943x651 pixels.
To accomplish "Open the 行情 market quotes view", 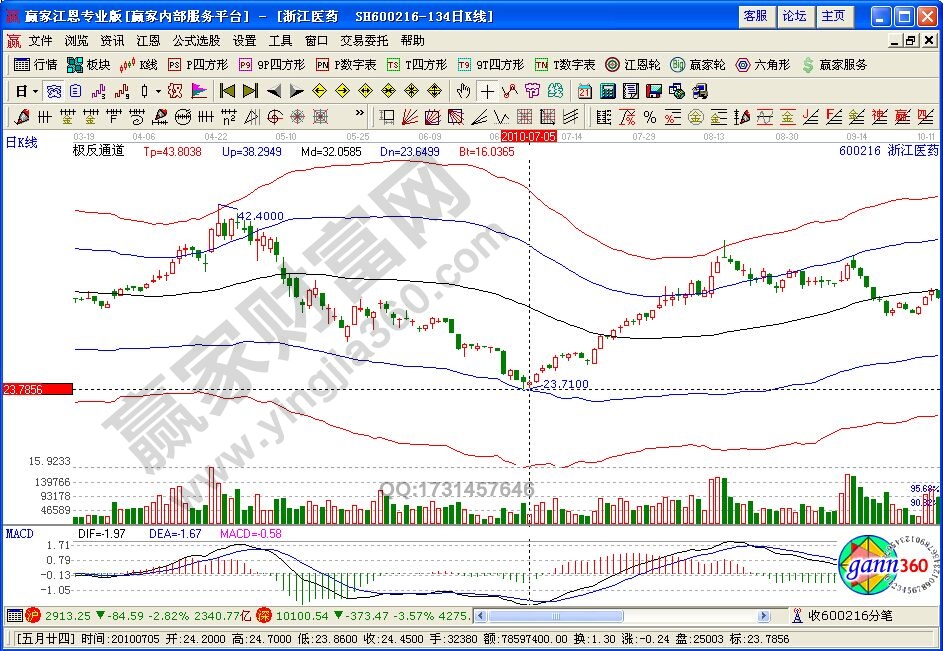I will 36,65.
